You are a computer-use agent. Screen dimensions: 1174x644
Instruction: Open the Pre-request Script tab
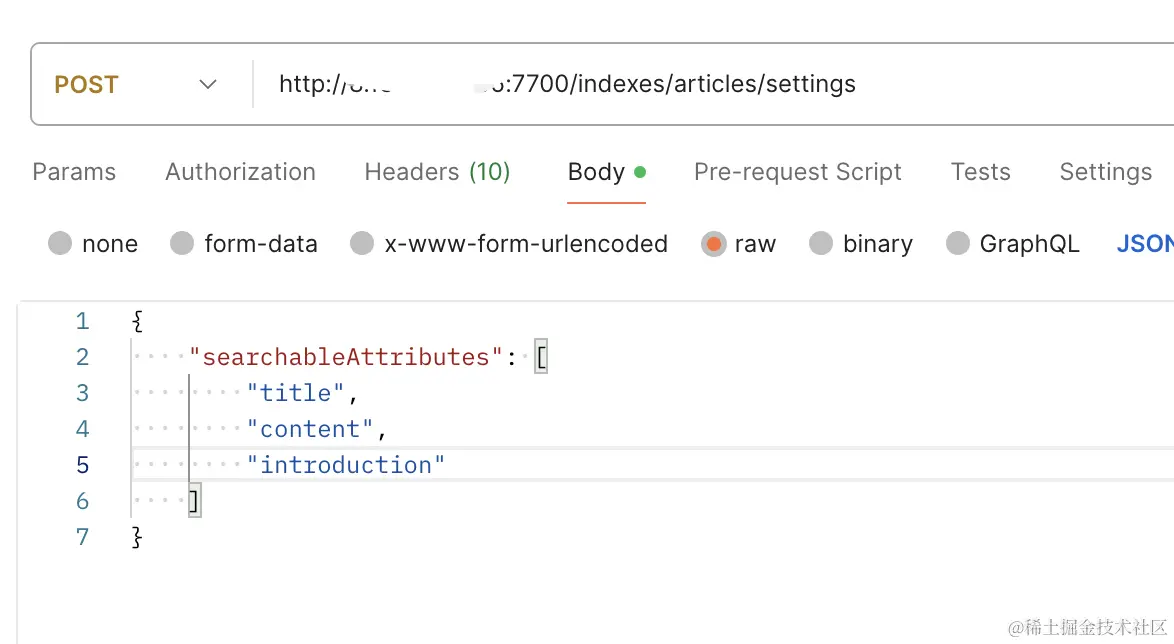click(797, 172)
